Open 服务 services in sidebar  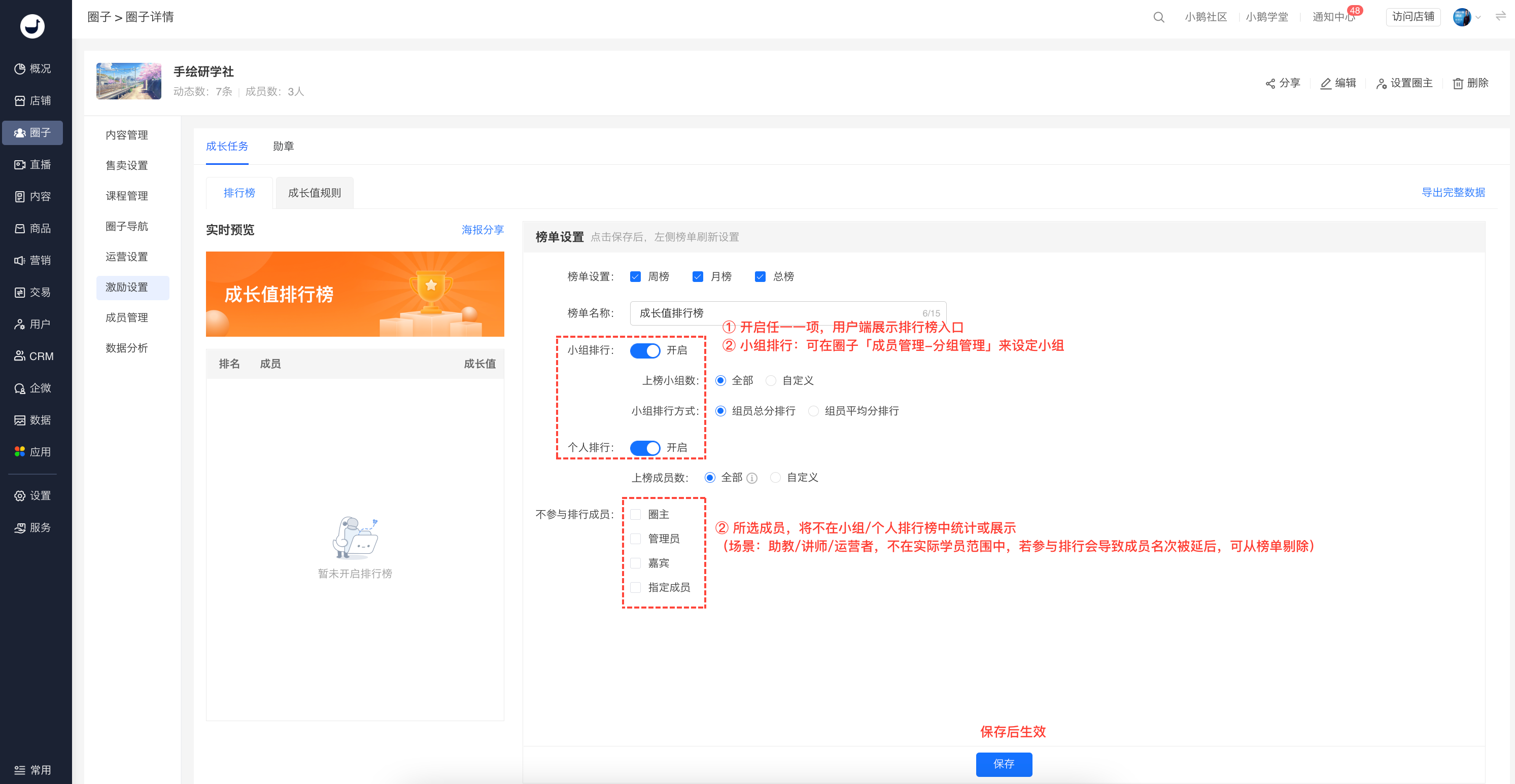click(x=32, y=528)
